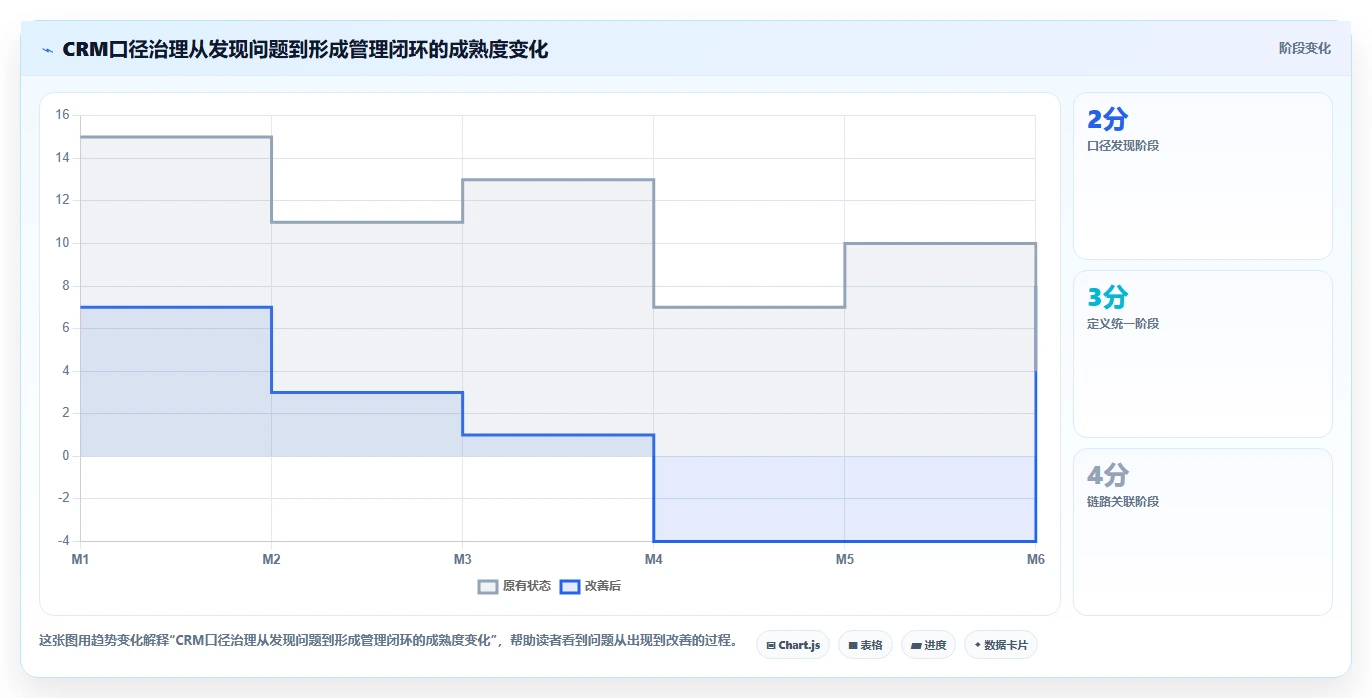Screen dimensions: 1372x698
Task: Click the icon inside the 表格 tag
Action: tap(852, 646)
